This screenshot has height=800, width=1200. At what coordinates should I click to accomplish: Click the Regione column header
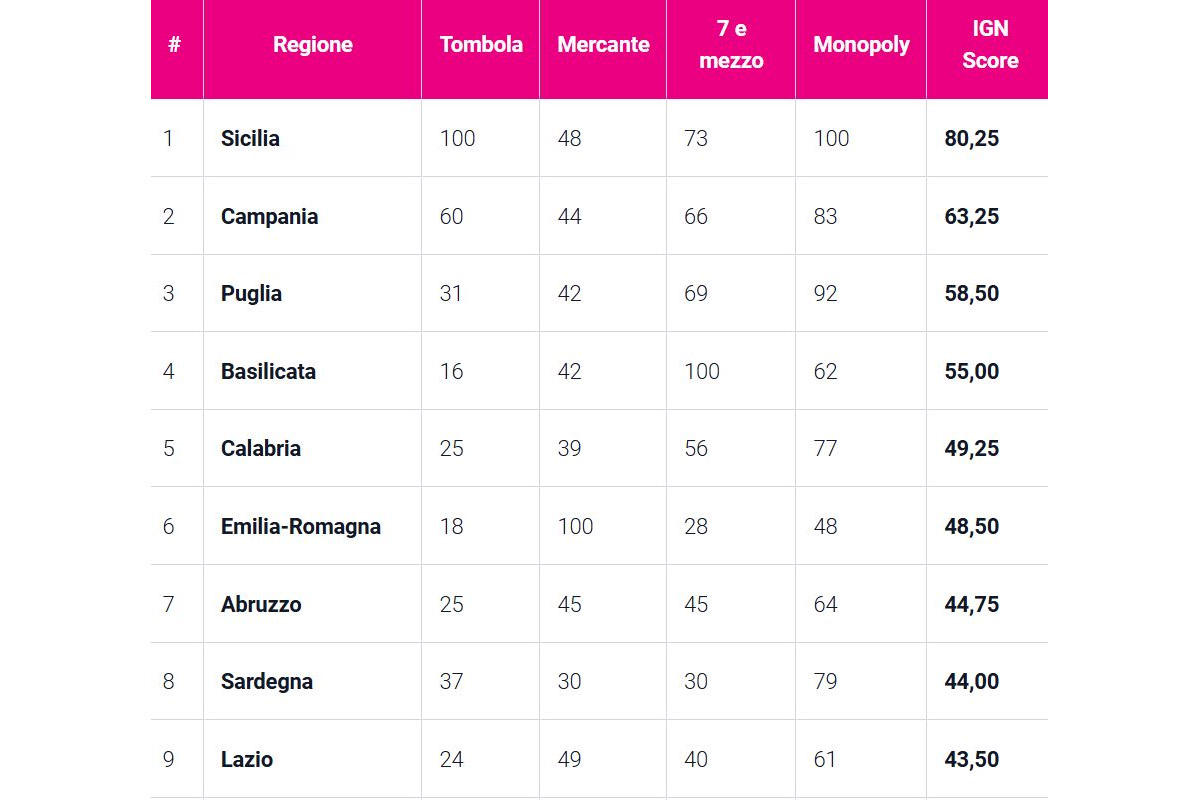click(x=312, y=45)
